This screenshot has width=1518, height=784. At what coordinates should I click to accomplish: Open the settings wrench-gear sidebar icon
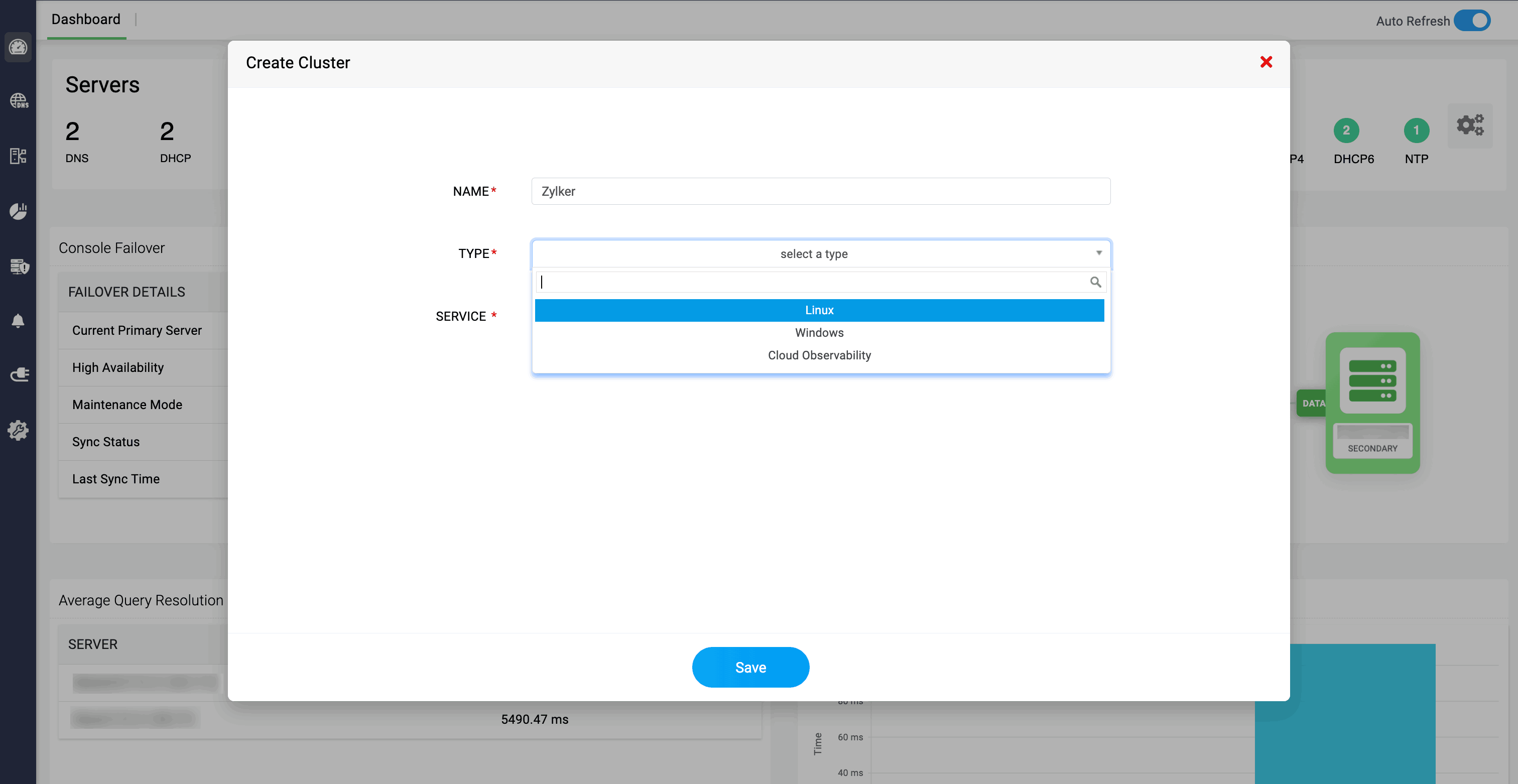click(18, 430)
